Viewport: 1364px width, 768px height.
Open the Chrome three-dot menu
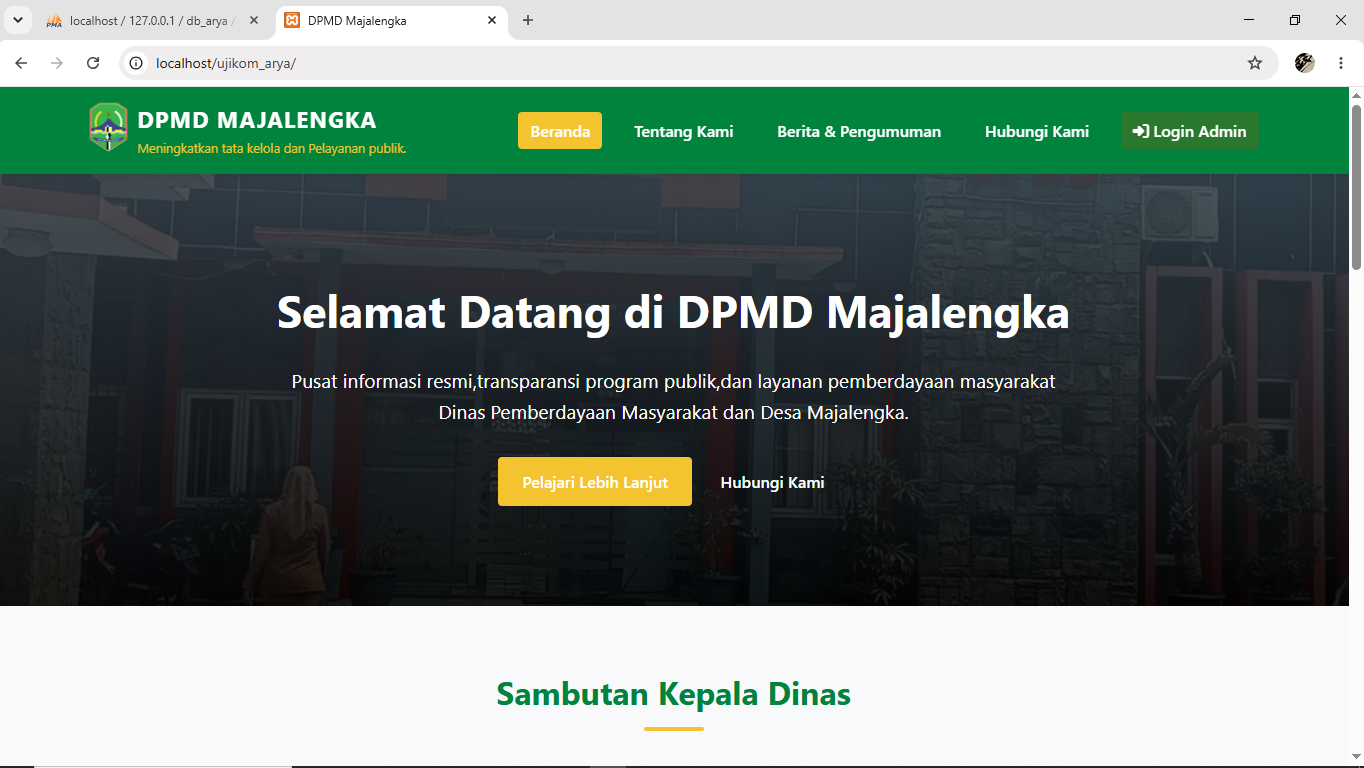point(1341,63)
